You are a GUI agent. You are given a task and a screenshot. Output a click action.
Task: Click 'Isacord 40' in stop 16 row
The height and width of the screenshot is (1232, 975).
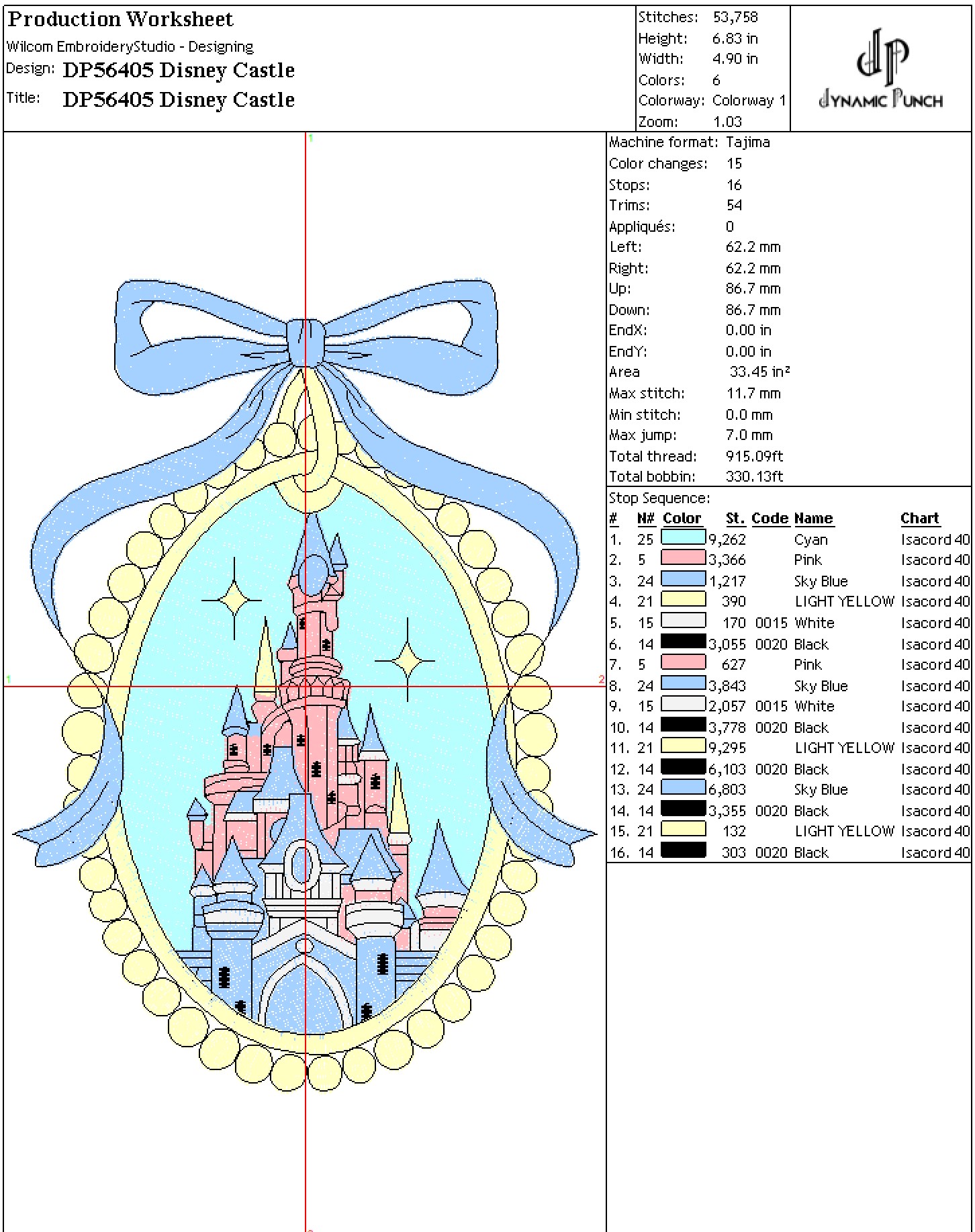[x=935, y=852]
